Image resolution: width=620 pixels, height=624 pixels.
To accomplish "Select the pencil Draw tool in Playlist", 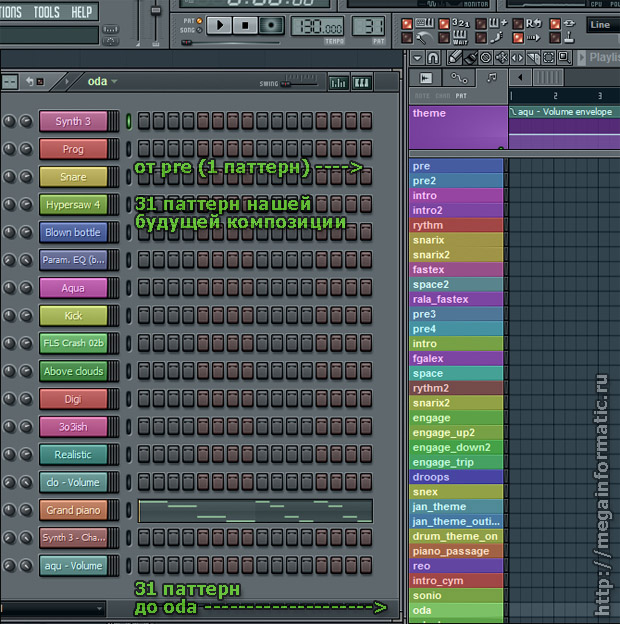I will pyautogui.click(x=454, y=58).
